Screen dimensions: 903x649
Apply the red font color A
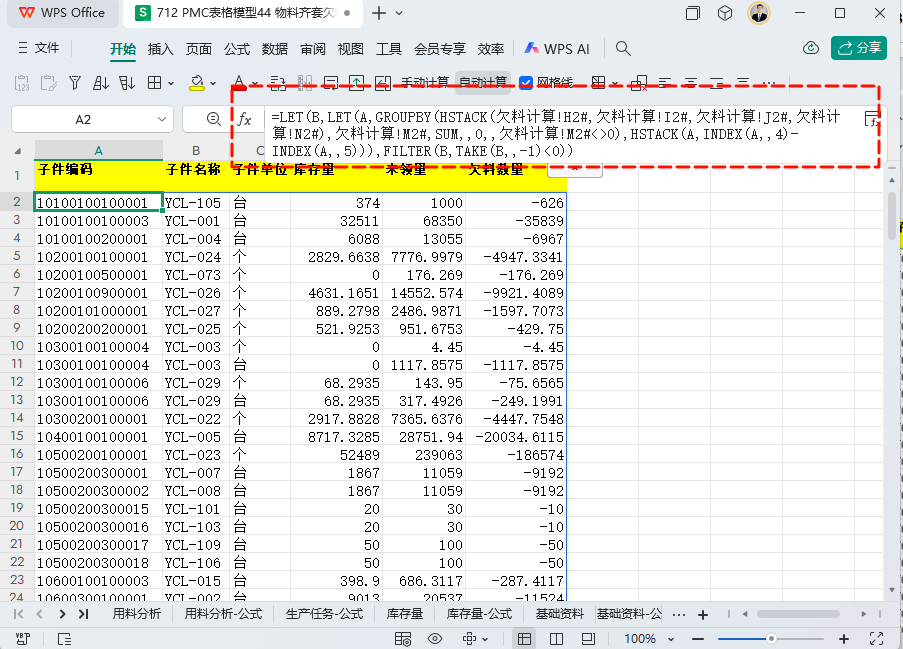[239, 84]
